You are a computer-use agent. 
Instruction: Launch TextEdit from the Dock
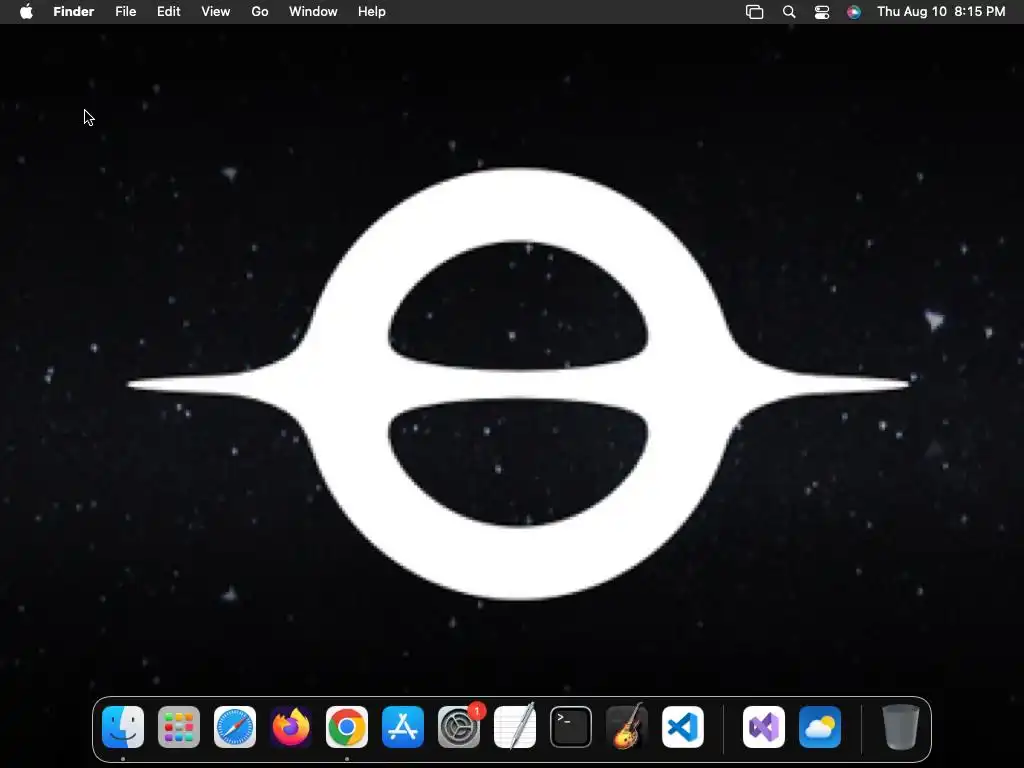[x=515, y=727]
